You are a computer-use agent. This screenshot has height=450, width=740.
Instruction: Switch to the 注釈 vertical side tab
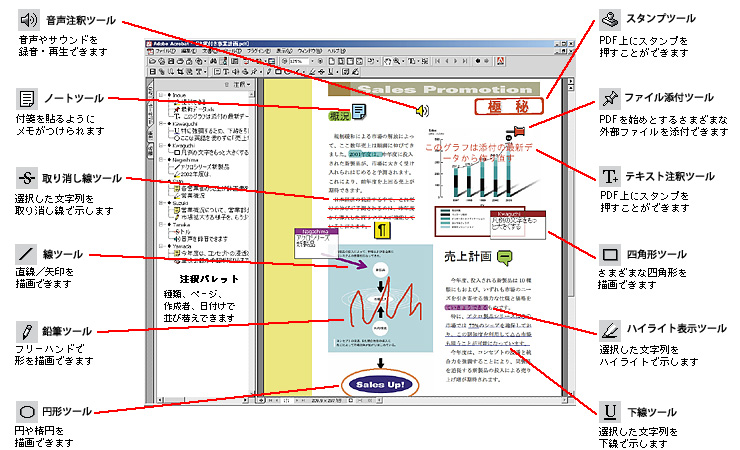coord(150,136)
